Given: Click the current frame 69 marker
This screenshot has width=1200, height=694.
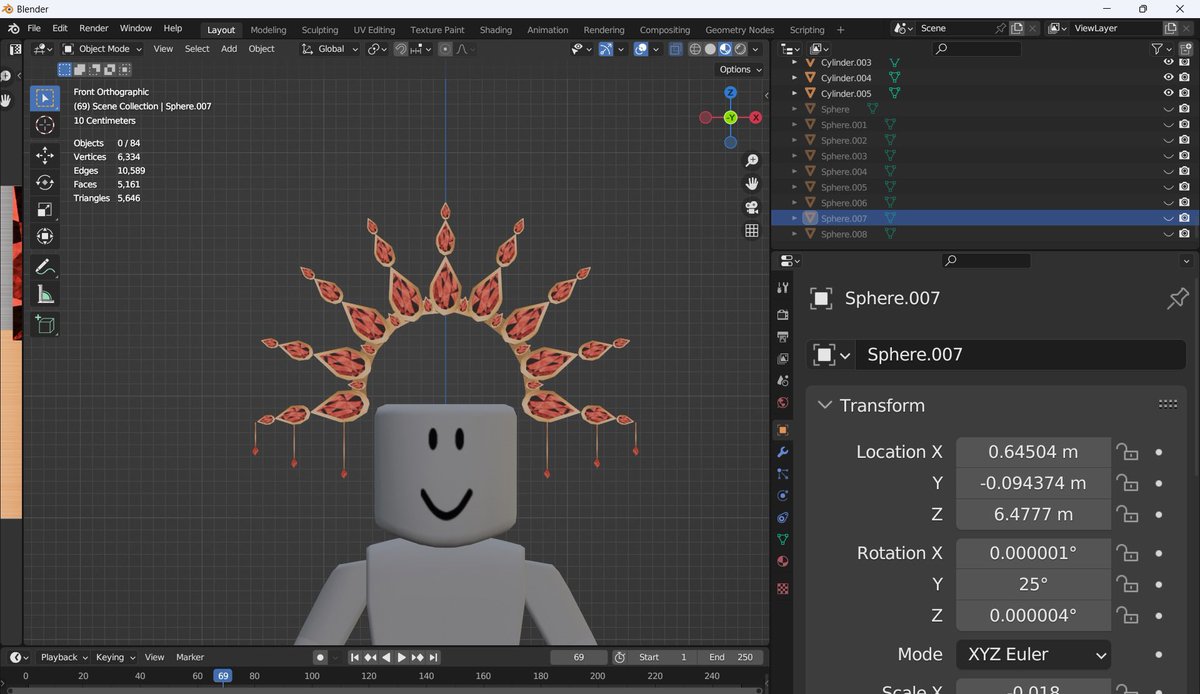Looking at the screenshot, I should click(223, 677).
